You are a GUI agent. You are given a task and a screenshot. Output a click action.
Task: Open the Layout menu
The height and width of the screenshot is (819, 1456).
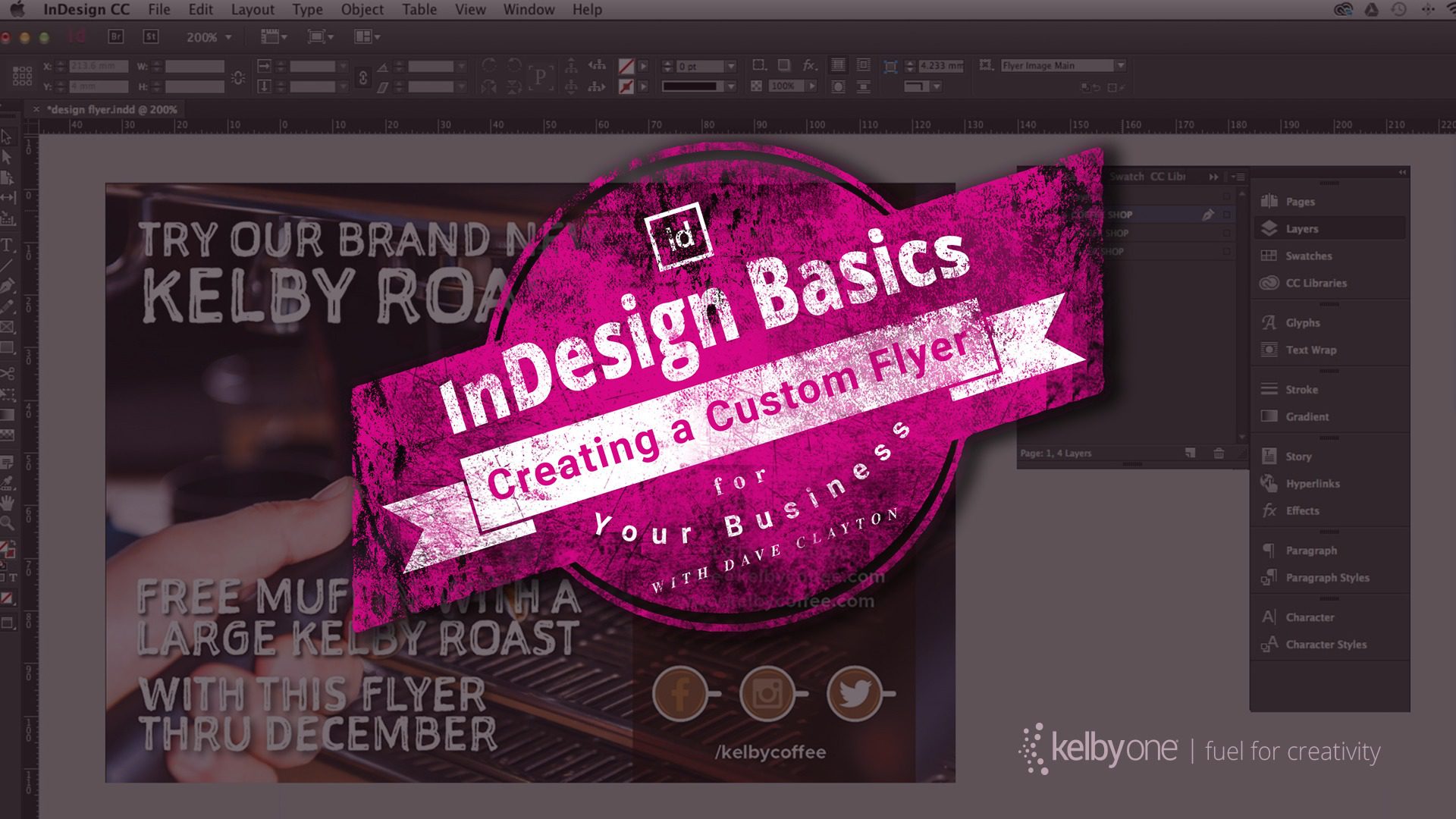[253, 10]
